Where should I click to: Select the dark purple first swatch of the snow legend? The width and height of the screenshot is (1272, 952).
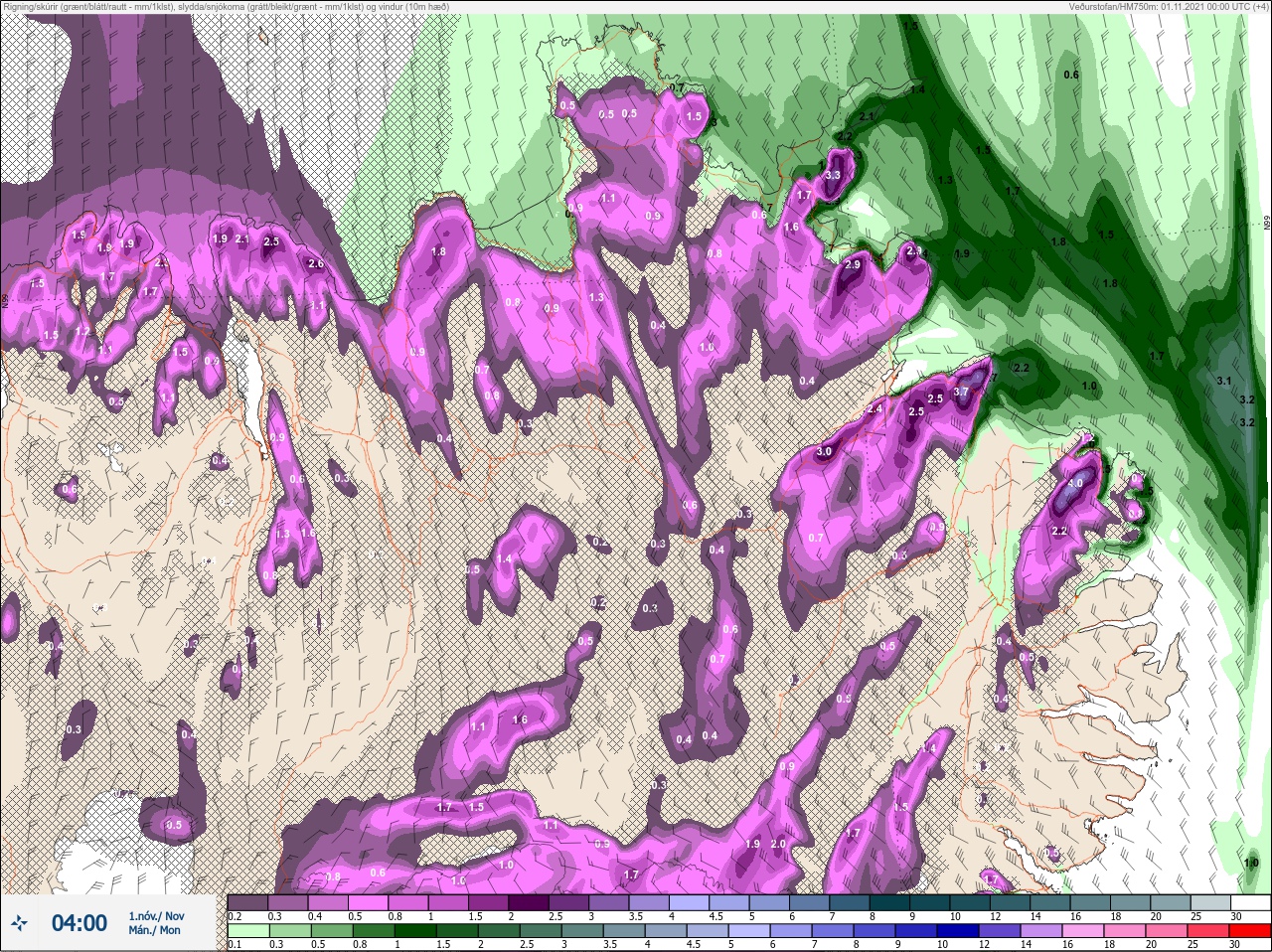pyautogui.click(x=247, y=903)
